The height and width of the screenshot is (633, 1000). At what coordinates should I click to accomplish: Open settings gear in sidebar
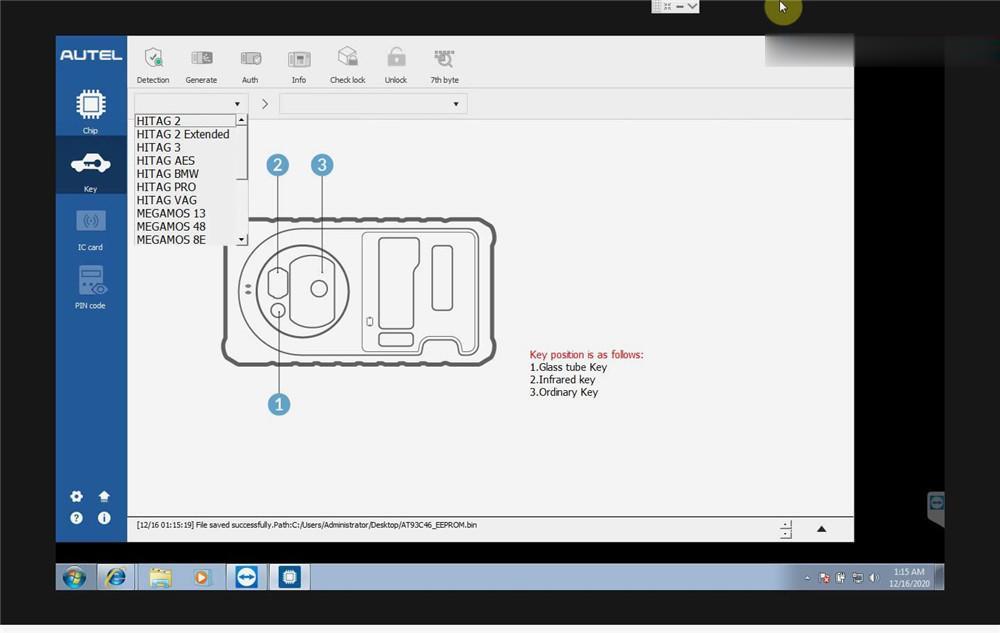77,496
